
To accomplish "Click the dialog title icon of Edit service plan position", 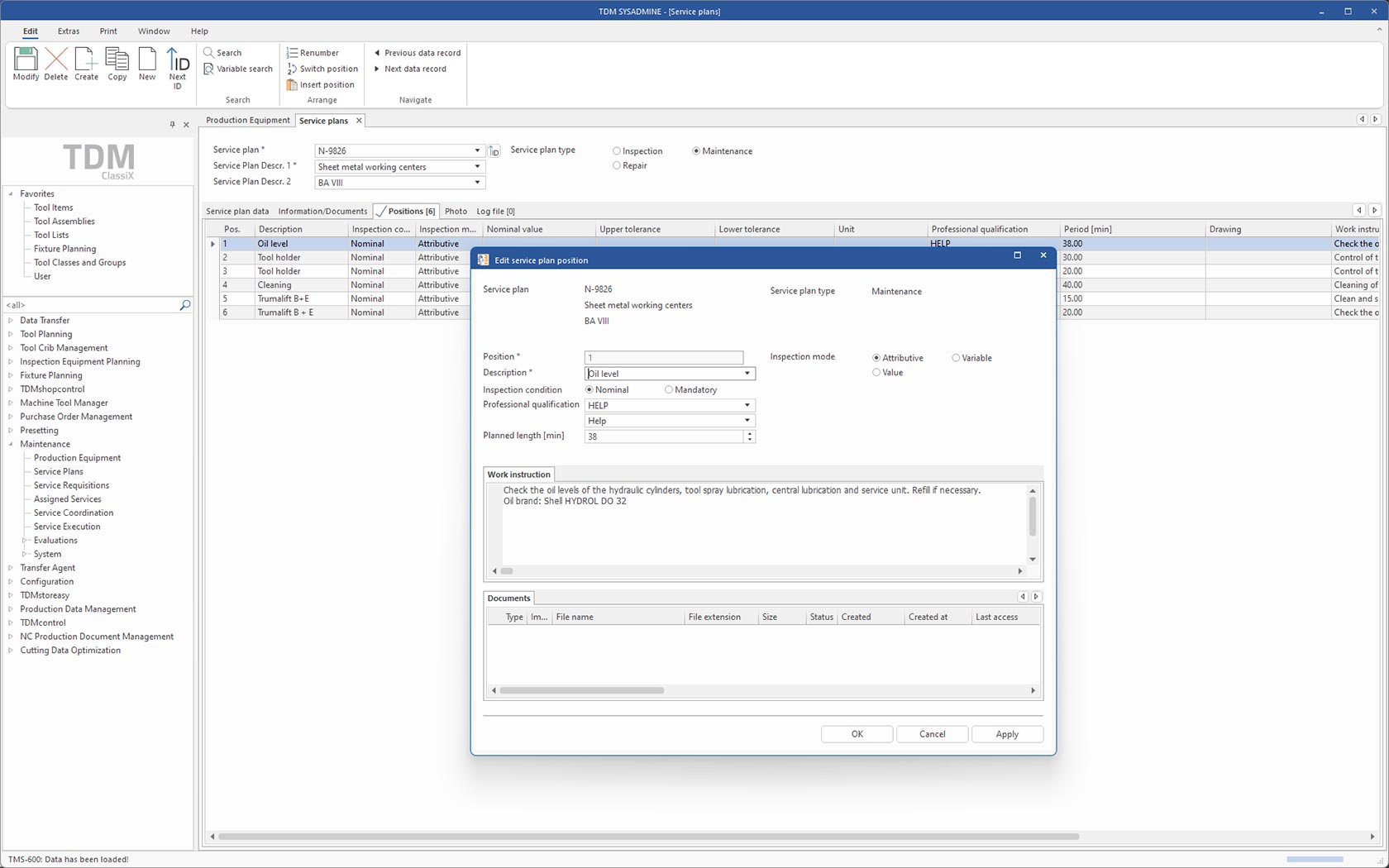I will [x=484, y=260].
